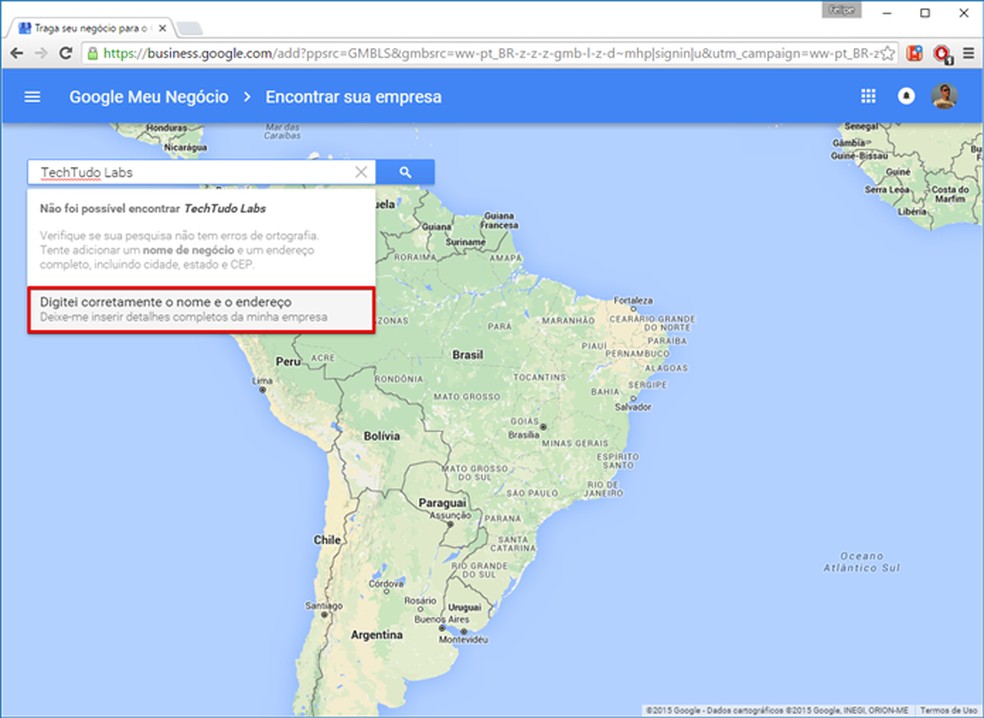Click the 'MATO GROSSO' state label
The height and width of the screenshot is (718, 984).
pyautogui.click(x=467, y=397)
